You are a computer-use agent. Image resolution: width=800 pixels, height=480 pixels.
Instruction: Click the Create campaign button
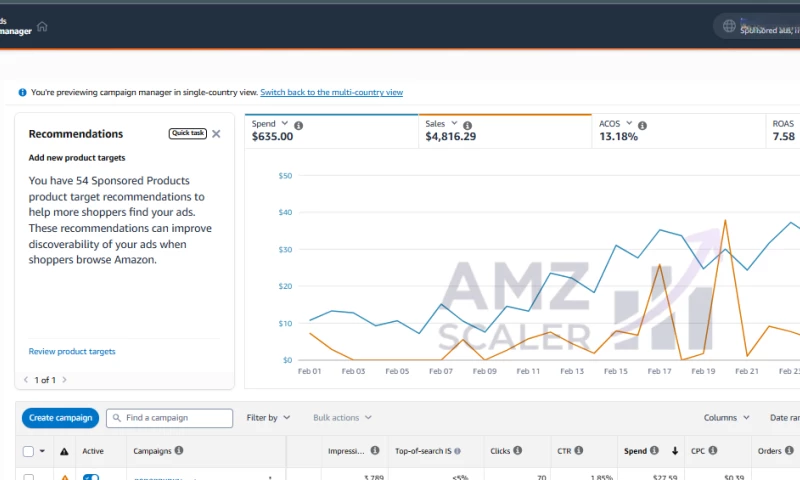(60, 418)
